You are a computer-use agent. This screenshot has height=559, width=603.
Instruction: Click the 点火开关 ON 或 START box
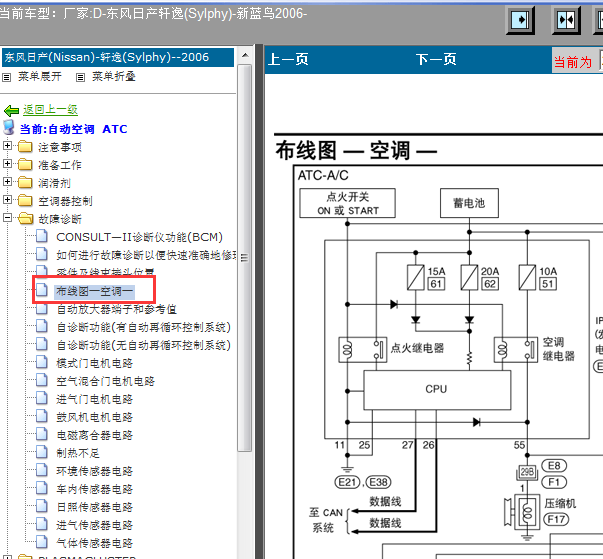pyautogui.click(x=348, y=203)
